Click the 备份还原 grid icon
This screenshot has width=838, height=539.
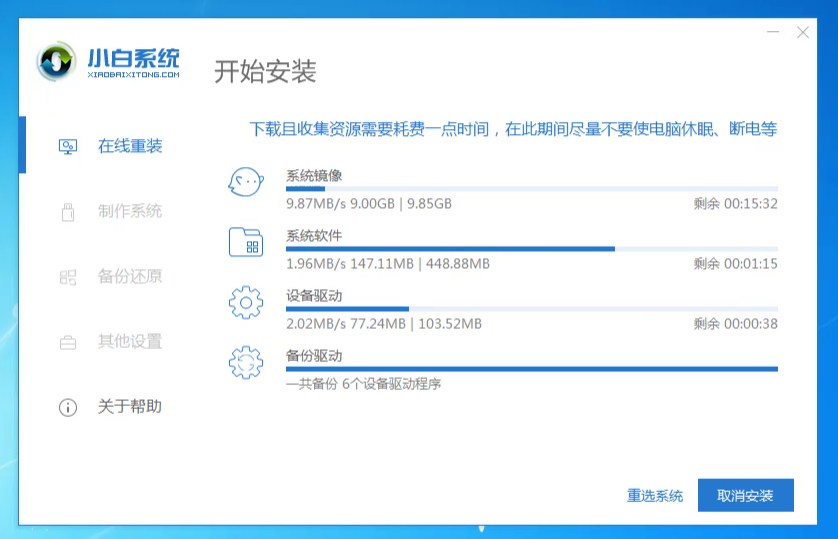(x=68, y=277)
